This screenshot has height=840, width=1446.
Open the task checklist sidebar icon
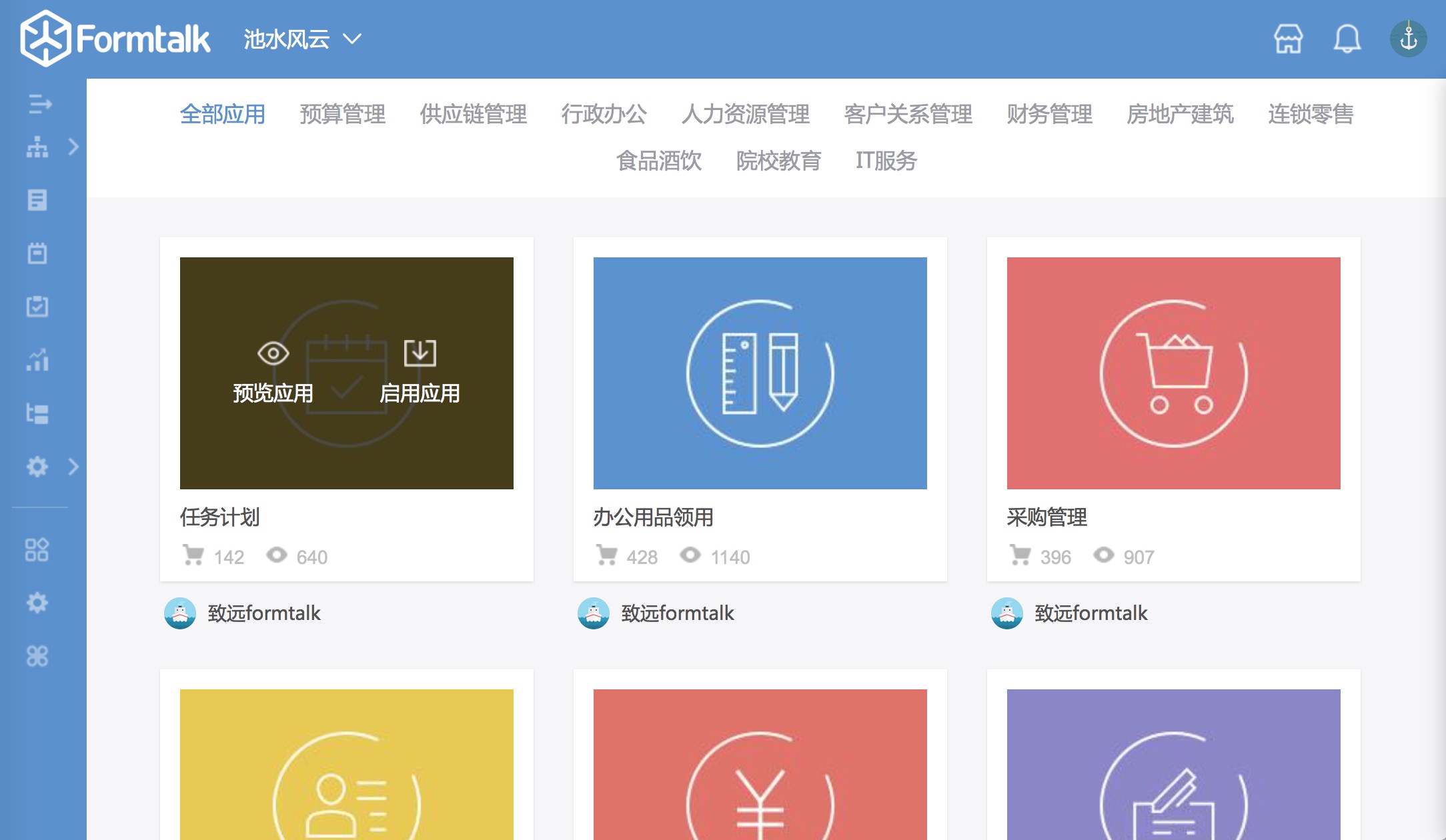click(37, 307)
